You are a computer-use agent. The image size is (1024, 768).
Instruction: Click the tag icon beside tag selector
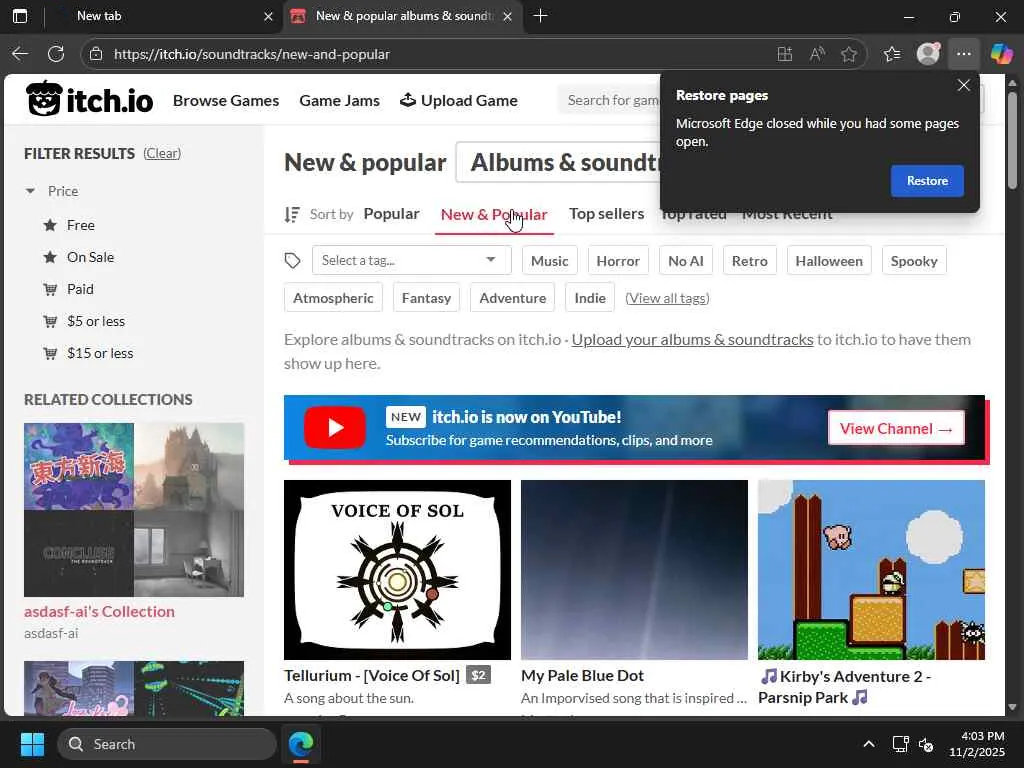[292, 261]
